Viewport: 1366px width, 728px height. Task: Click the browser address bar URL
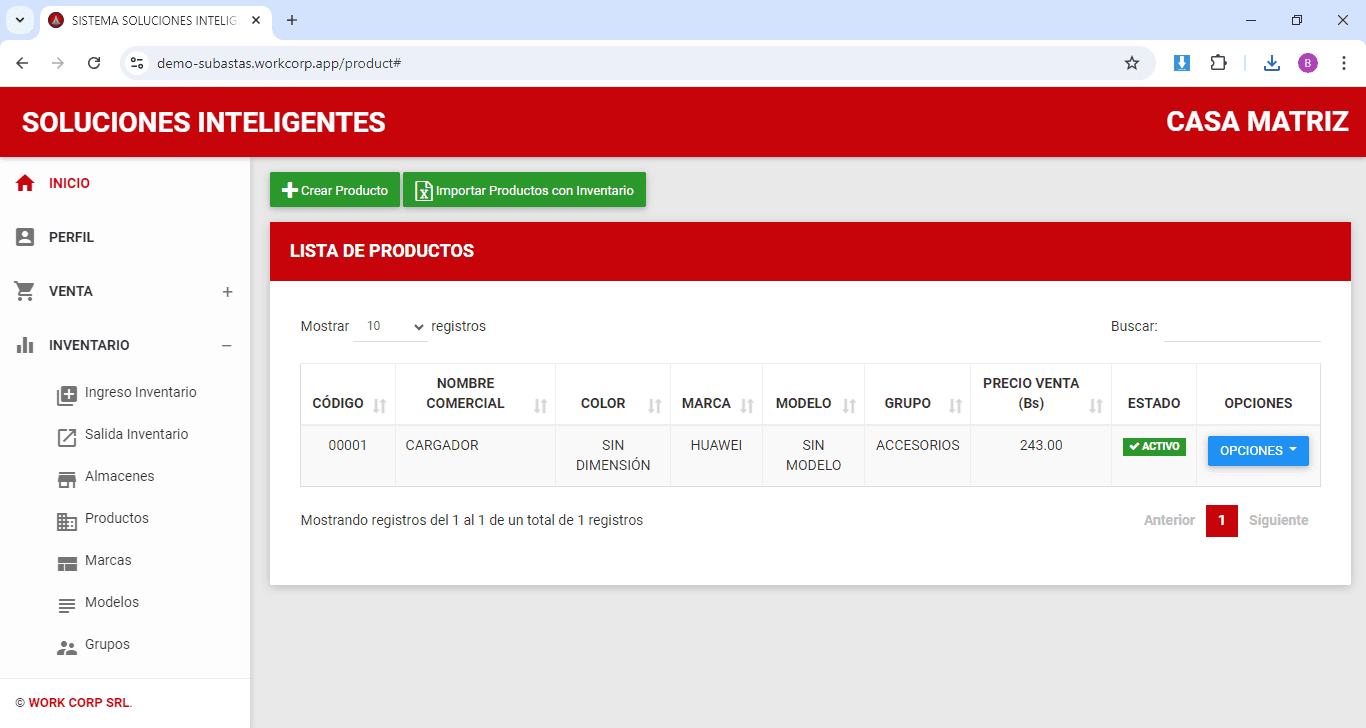(279, 63)
